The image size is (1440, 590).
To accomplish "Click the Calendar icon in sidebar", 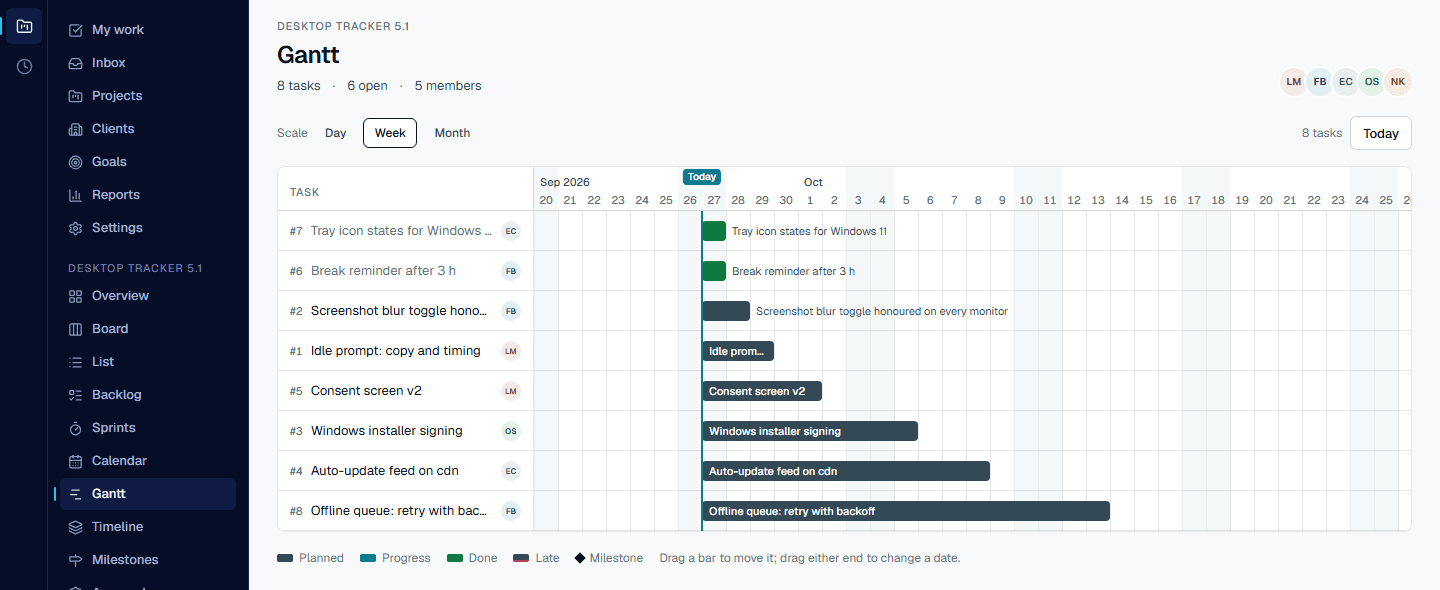I will click(75, 461).
